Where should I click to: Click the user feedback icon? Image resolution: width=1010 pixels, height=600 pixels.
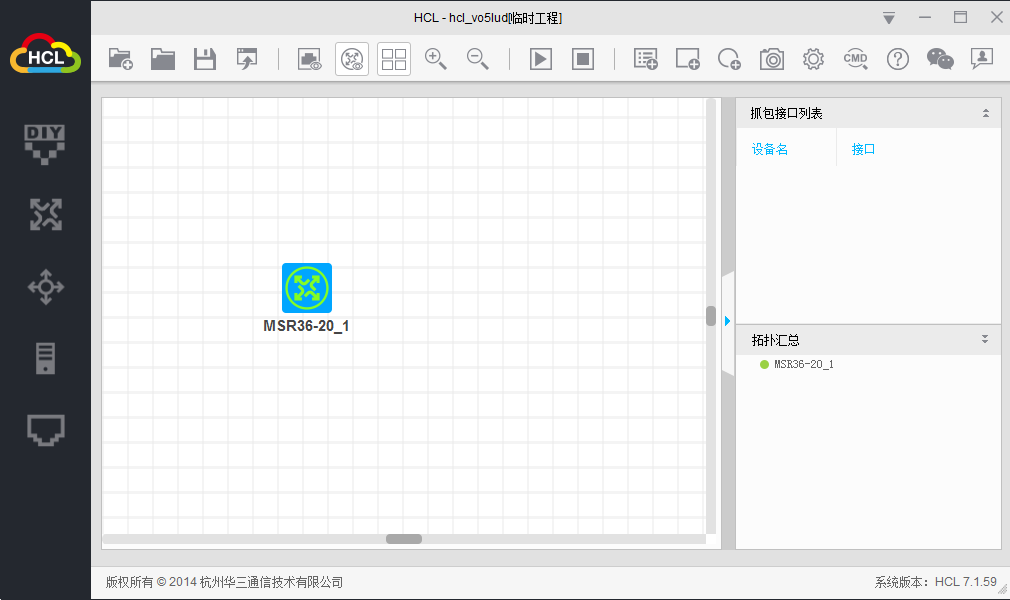982,59
